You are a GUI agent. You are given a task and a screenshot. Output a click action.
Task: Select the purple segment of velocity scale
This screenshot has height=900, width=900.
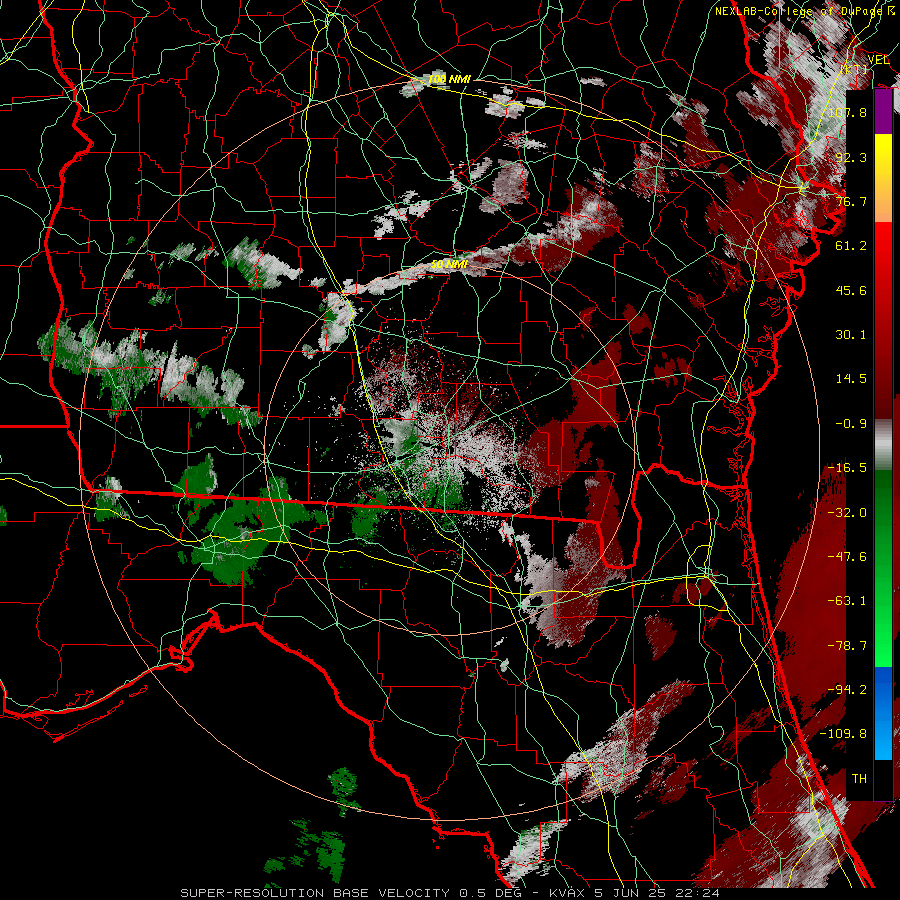pos(883,112)
